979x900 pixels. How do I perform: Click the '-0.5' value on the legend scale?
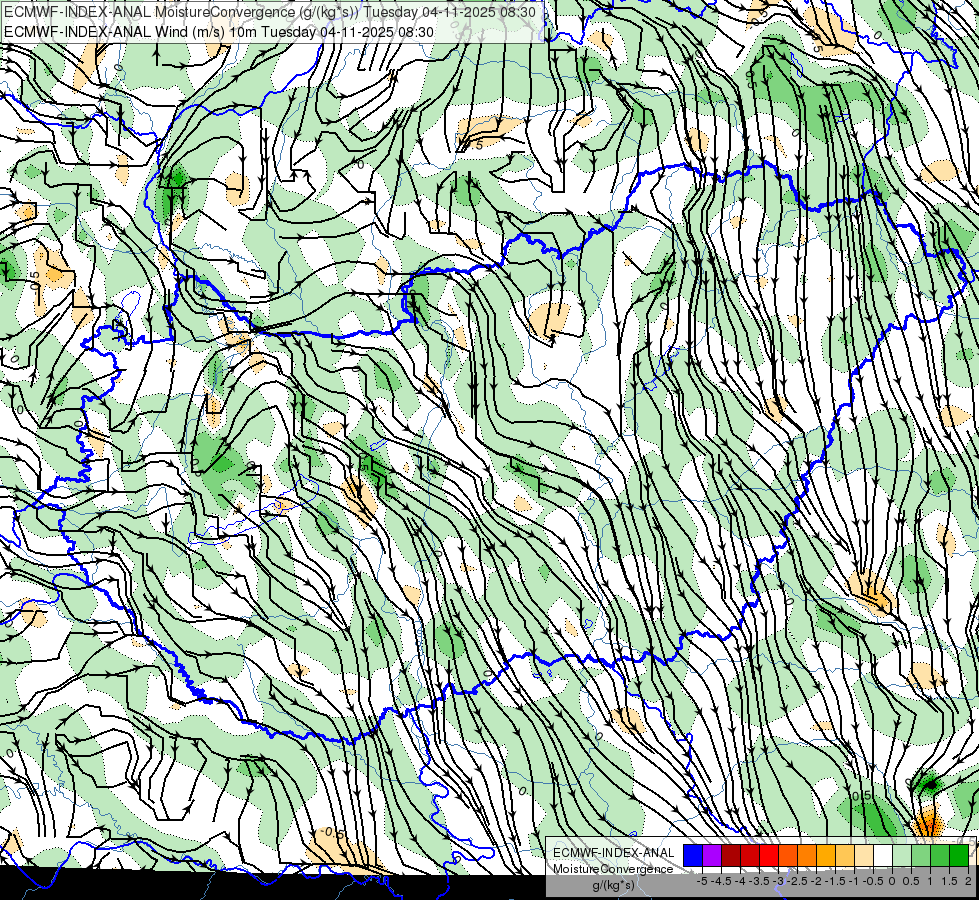point(873,881)
